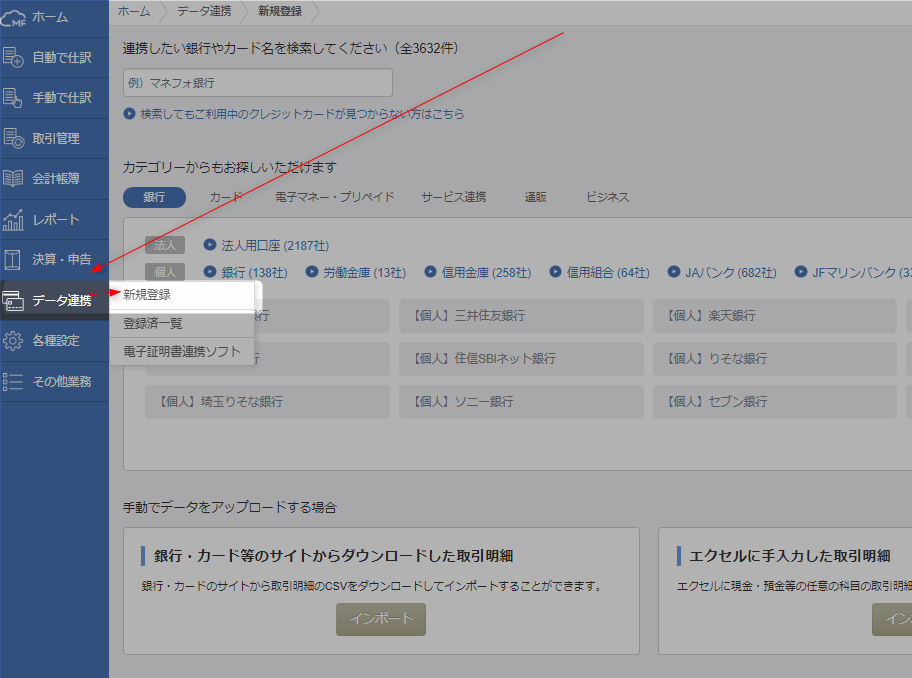Choose 新規登録 from the data link submenu
The image size is (912, 678).
tap(147, 295)
